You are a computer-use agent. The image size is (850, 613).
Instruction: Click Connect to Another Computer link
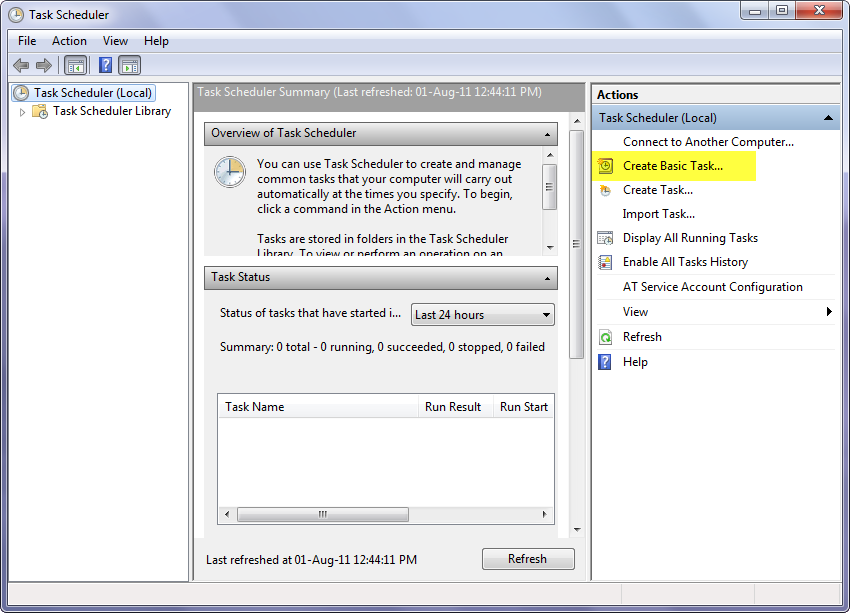click(708, 142)
